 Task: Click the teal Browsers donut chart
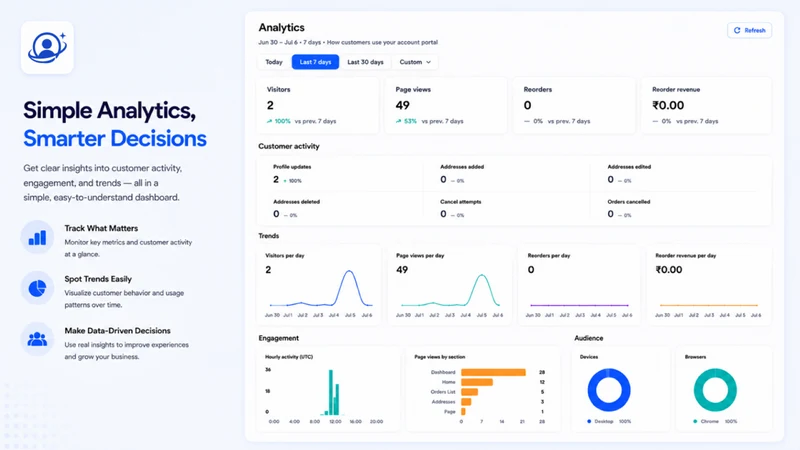pos(715,390)
